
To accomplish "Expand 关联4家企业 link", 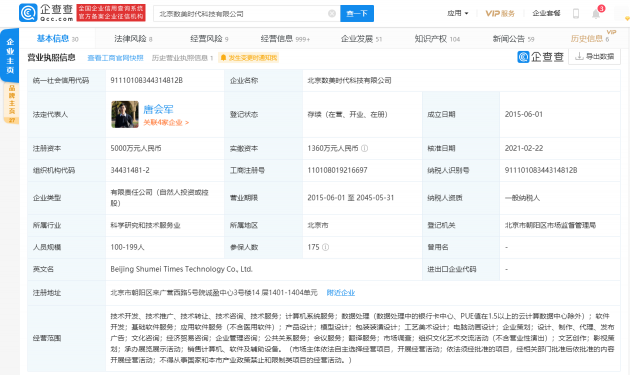I will (x=166, y=122).
